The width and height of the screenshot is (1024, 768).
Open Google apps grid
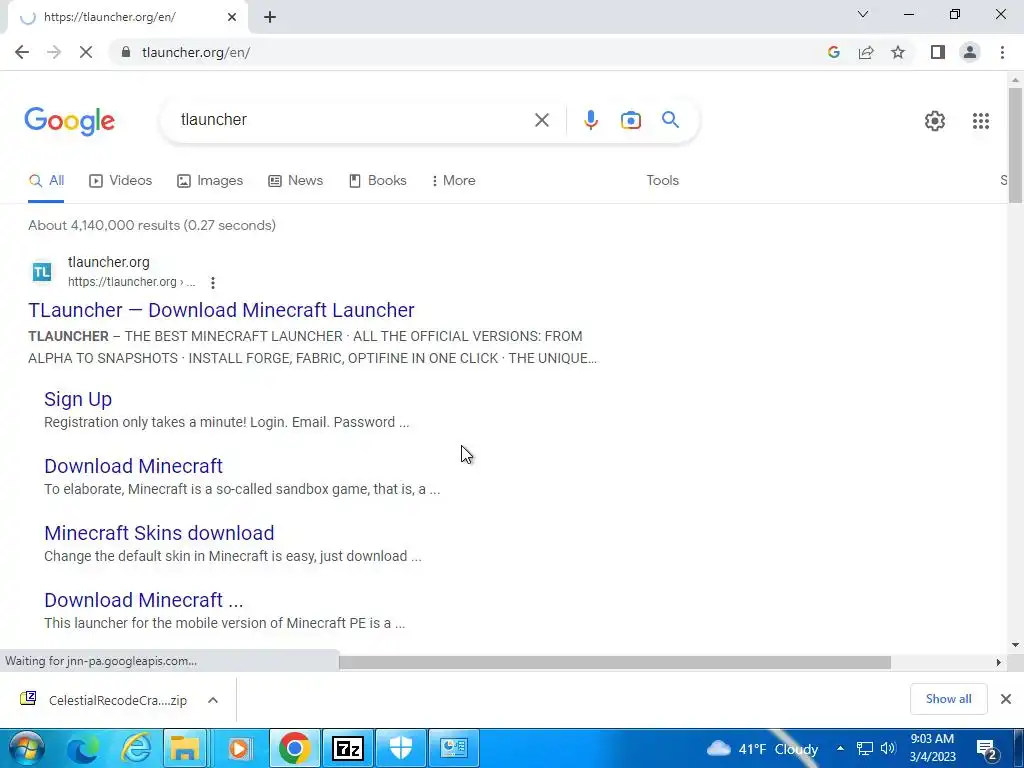pyautogui.click(x=980, y=121)
